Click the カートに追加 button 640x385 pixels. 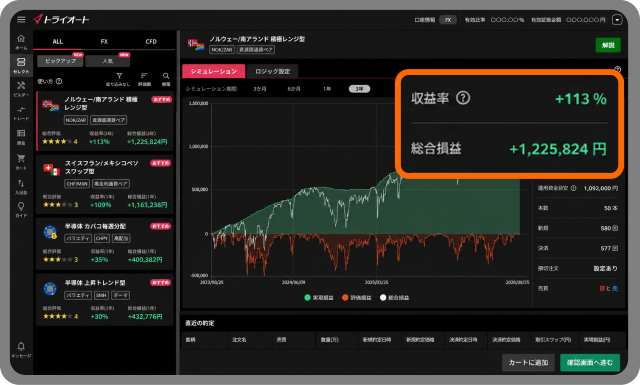(528, 363)
